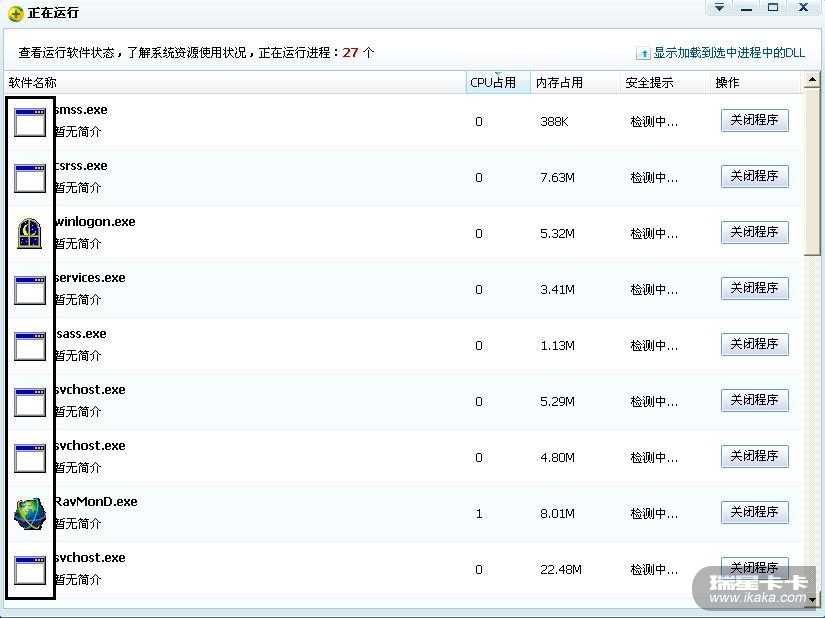The image size is (825, 618).
Task: Click the 7.63M memory value
Action: [x=557, y=178]
